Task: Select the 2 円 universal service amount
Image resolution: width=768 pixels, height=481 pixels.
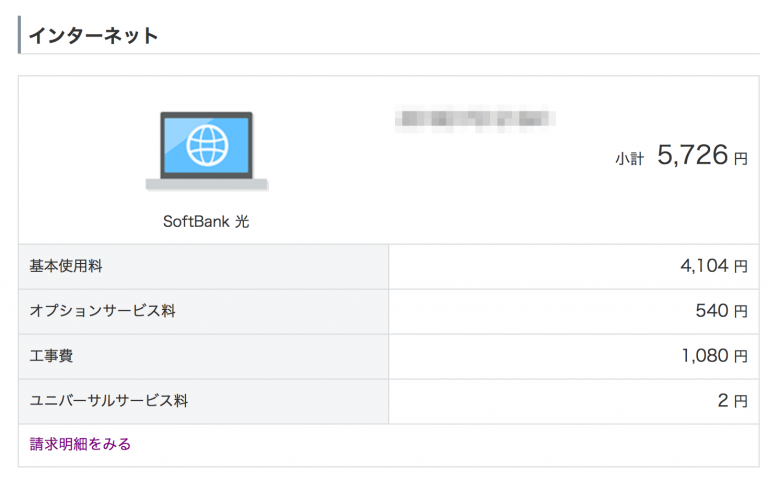Action: coord(731,401)
